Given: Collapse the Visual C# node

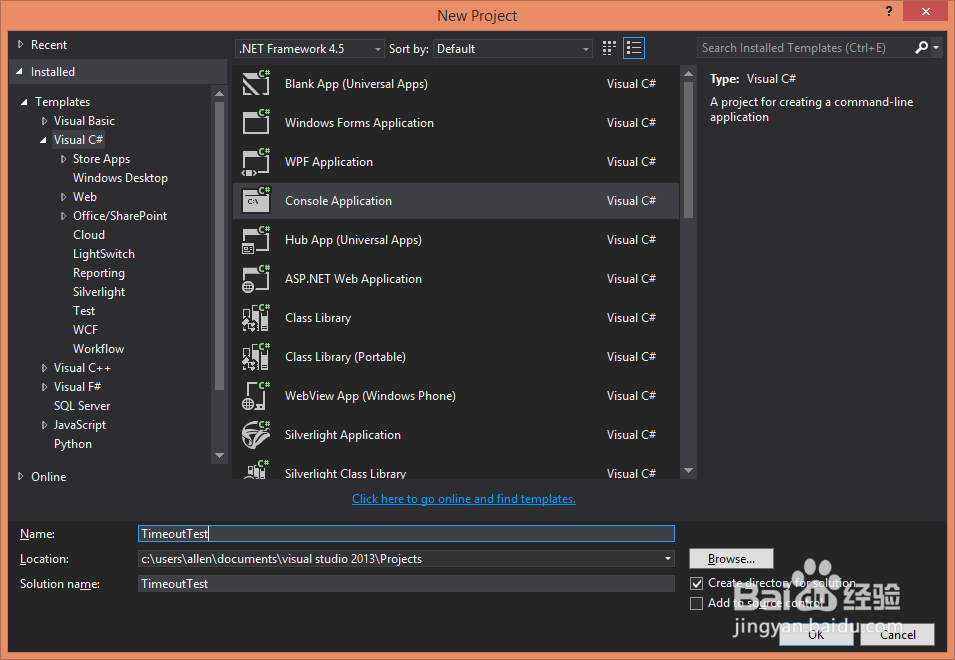Looking at the screenshot, I should click(x=43, y=140).
